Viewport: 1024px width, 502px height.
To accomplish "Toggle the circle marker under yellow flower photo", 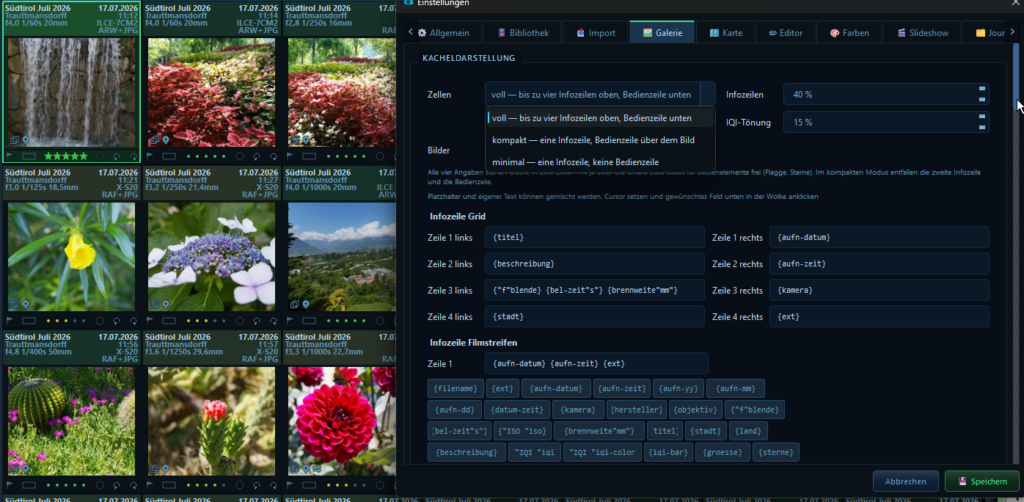I will [x=99, y=321].
